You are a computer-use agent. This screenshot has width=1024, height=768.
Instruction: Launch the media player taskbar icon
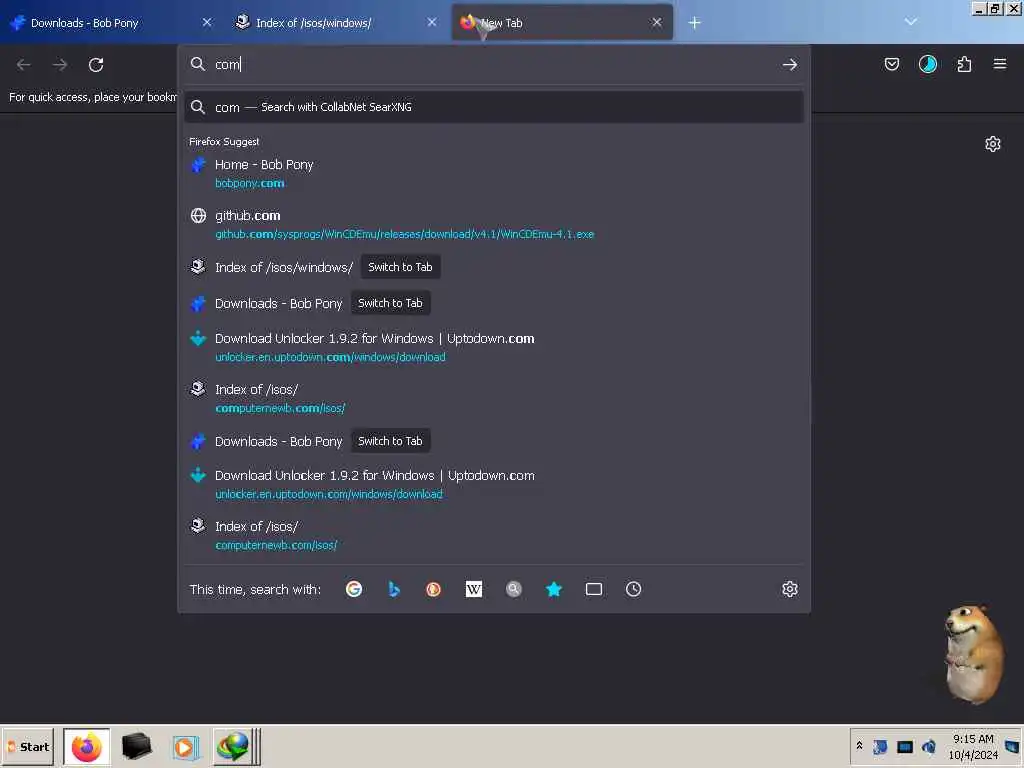point(184,747)
